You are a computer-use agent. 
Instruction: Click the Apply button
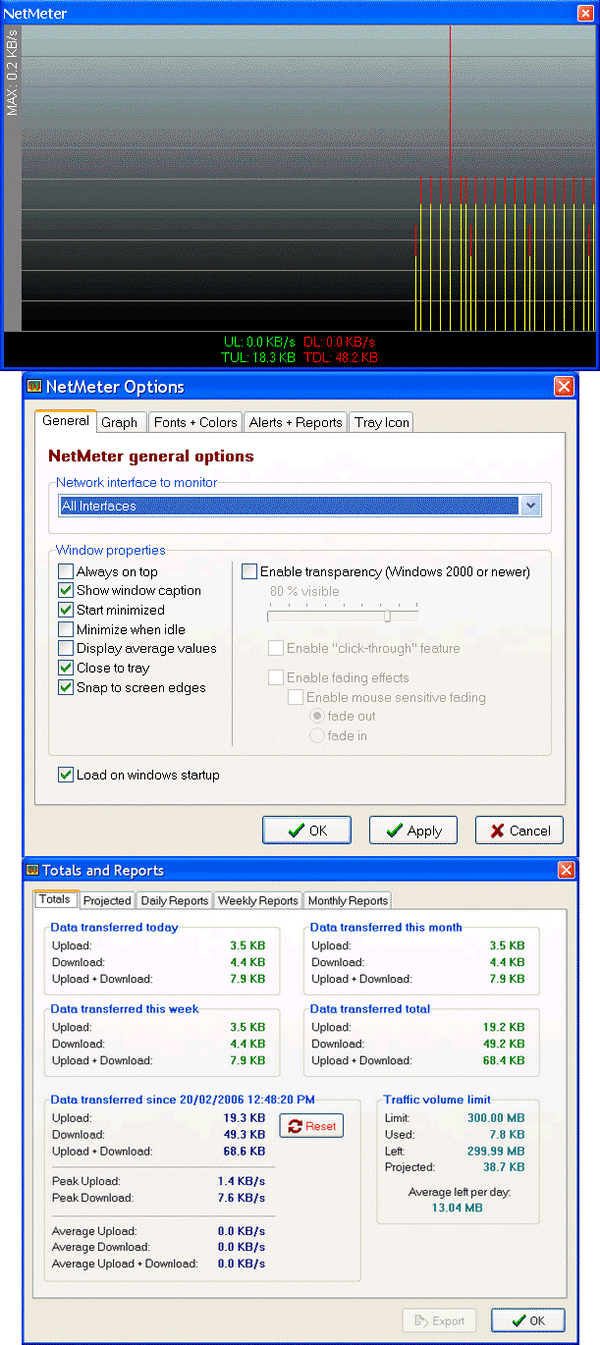[413, 830]
